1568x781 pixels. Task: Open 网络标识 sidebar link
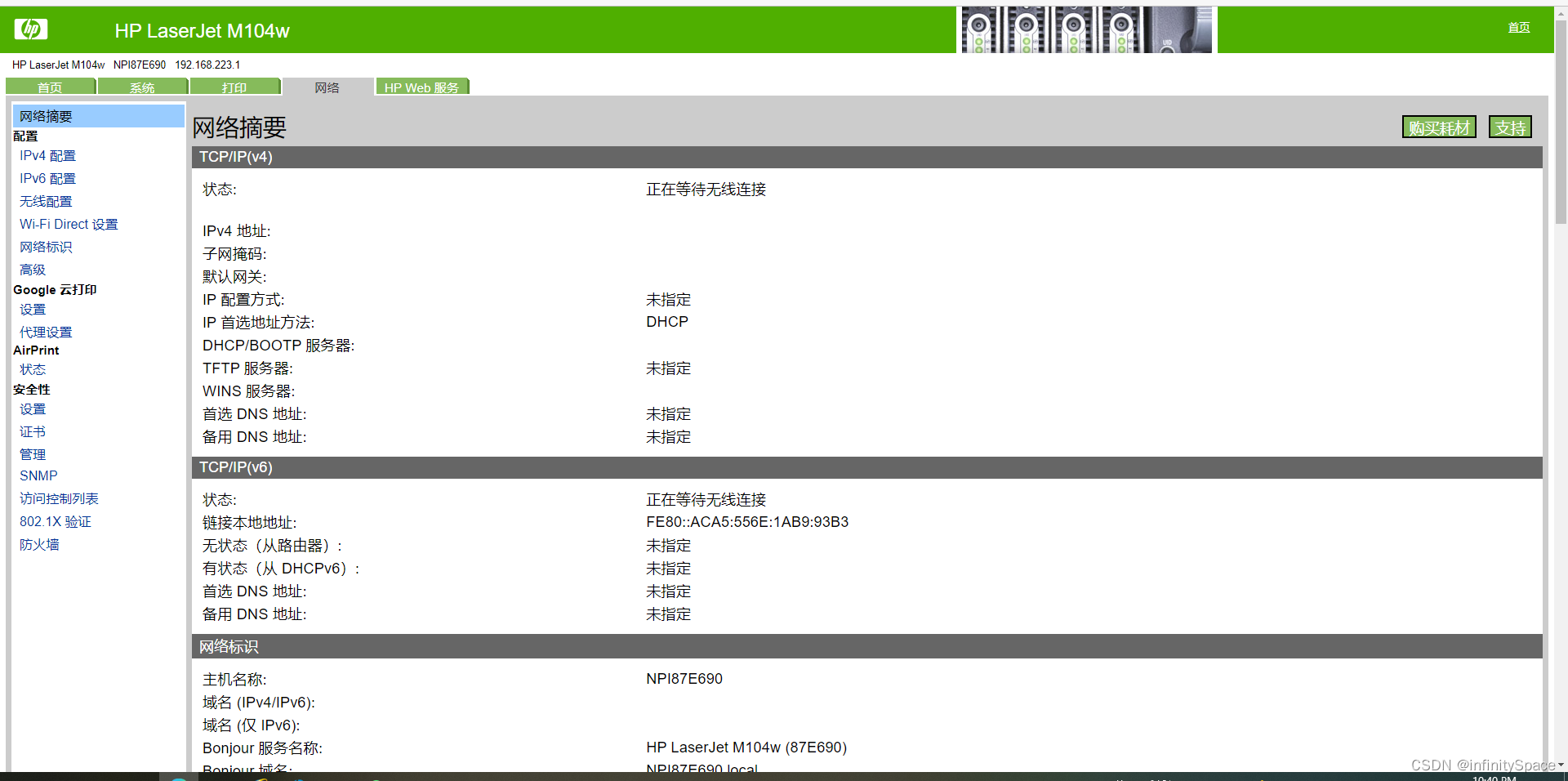[46, 247]
